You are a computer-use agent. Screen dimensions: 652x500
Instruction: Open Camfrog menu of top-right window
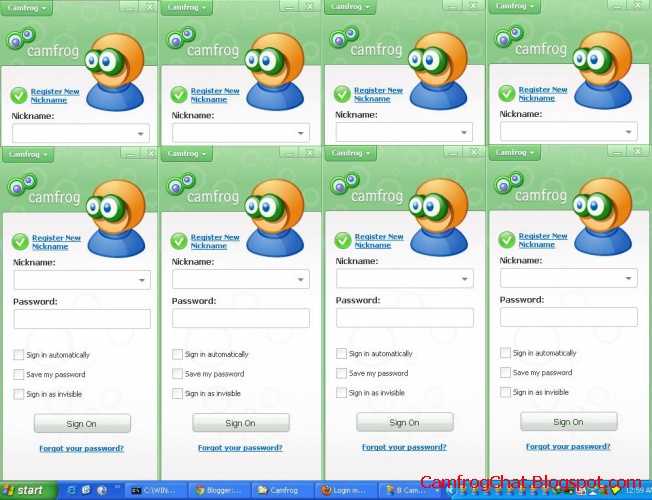click(515, 6)
